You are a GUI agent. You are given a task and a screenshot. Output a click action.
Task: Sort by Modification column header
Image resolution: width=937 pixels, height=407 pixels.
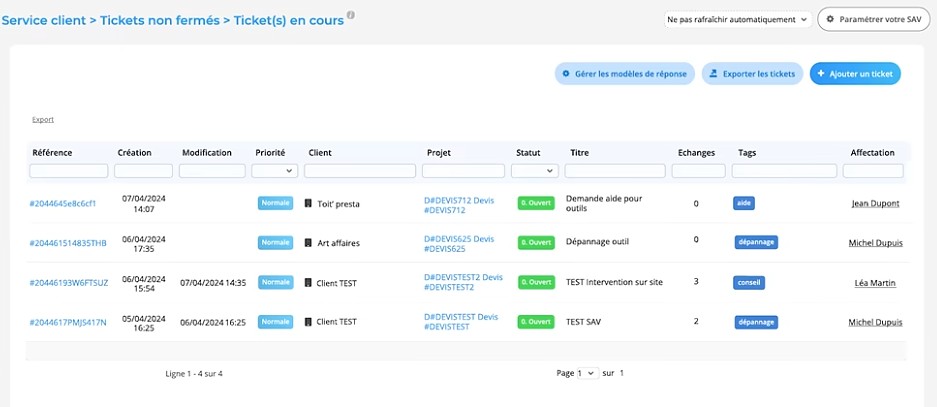click(207, 153)
